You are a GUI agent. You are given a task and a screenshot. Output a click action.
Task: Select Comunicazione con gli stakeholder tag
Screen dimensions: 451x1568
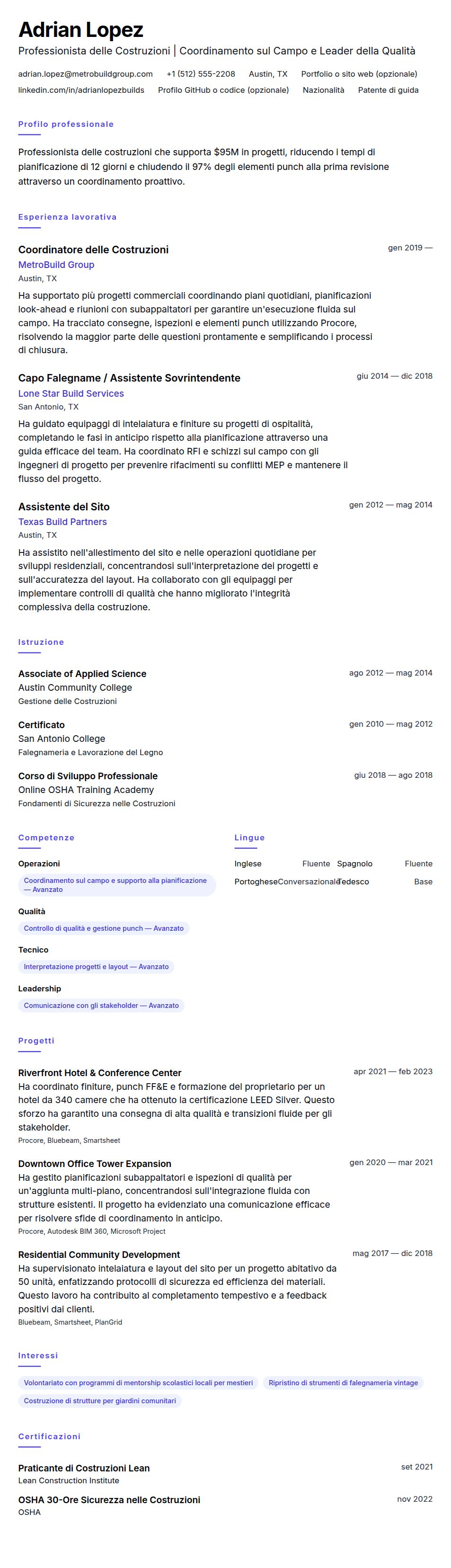101,1006
